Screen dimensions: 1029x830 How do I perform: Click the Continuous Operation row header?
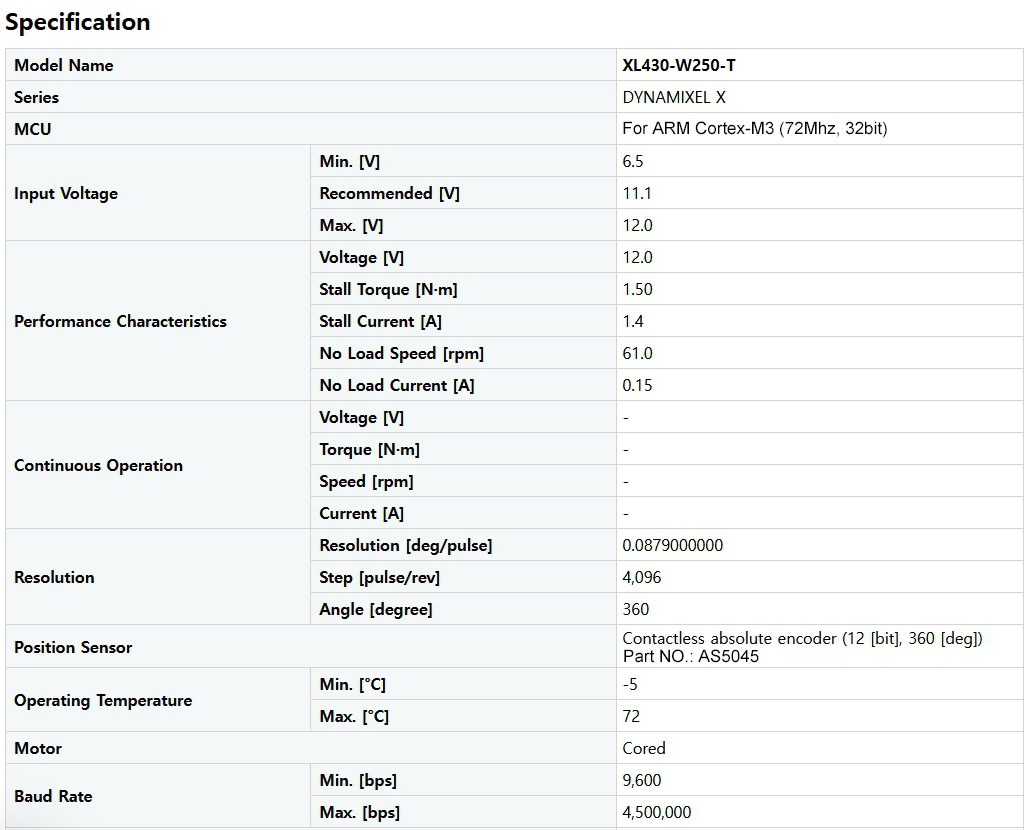[x=98, y=465]
